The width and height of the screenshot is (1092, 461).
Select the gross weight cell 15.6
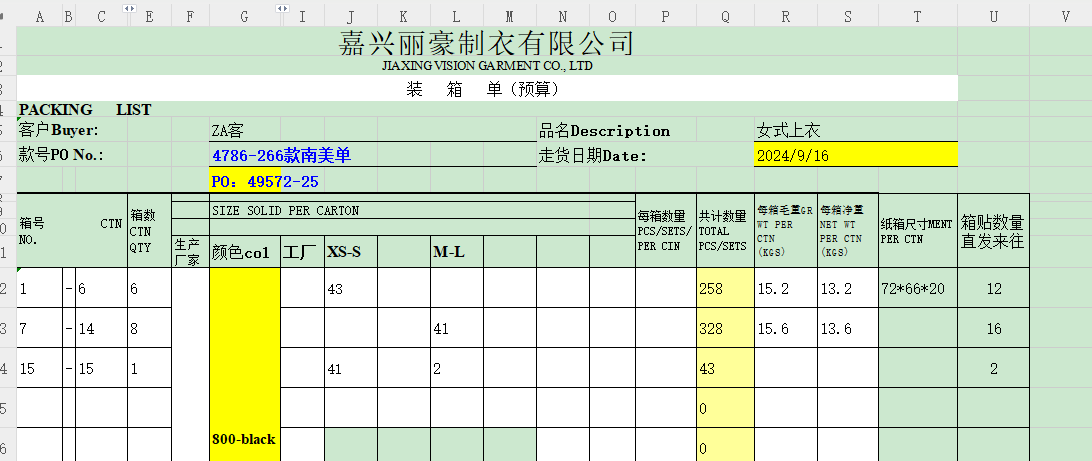[785, 329]
